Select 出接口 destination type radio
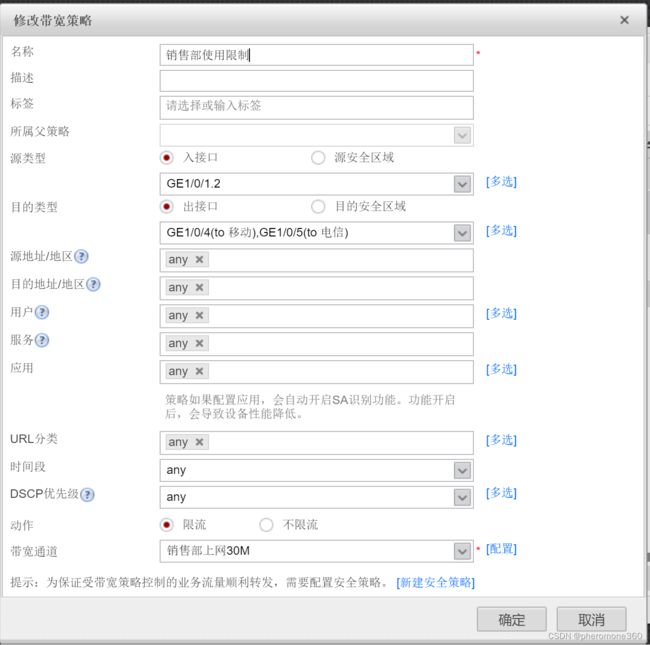650x645 pixels. [x=167, y=206]
